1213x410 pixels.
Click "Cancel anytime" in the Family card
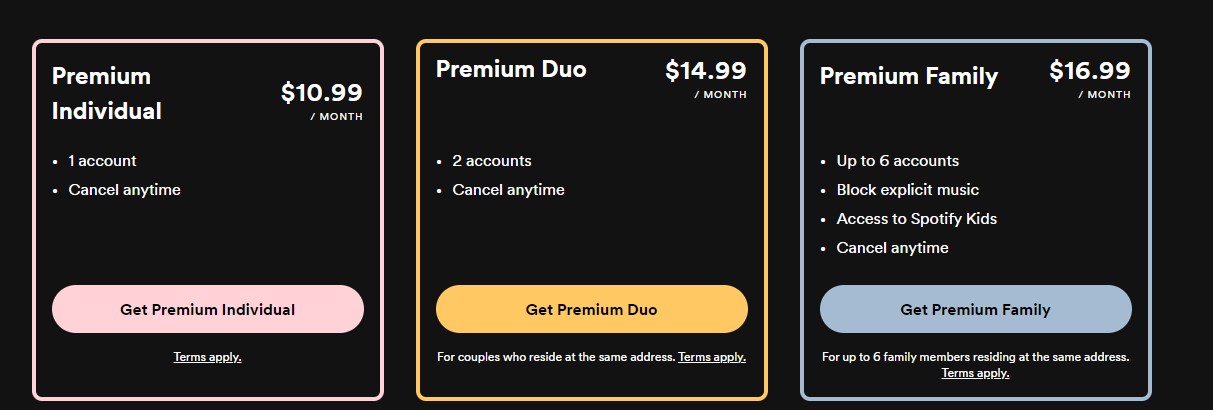[x=892, y=248]
